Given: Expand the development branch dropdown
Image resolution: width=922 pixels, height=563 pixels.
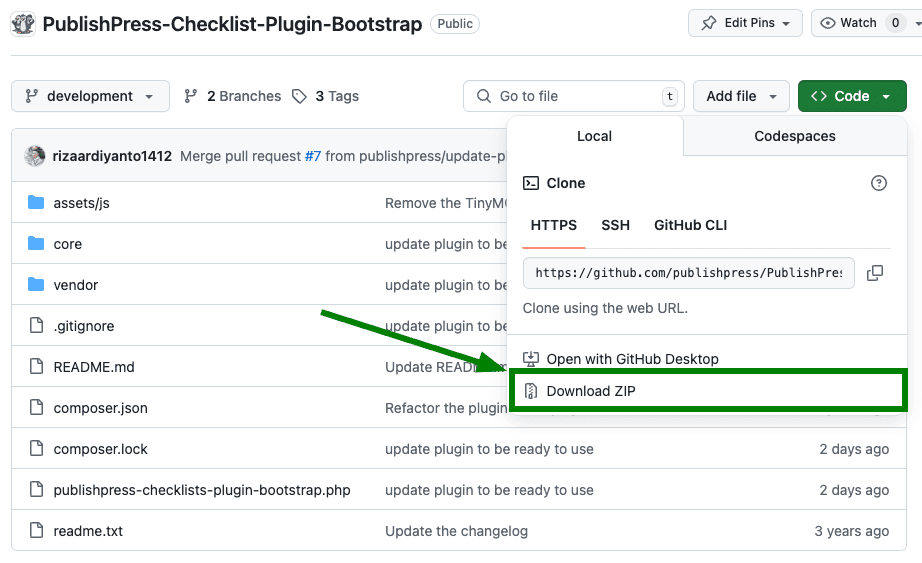Looking at the screenshot, I should coord(90,96).
